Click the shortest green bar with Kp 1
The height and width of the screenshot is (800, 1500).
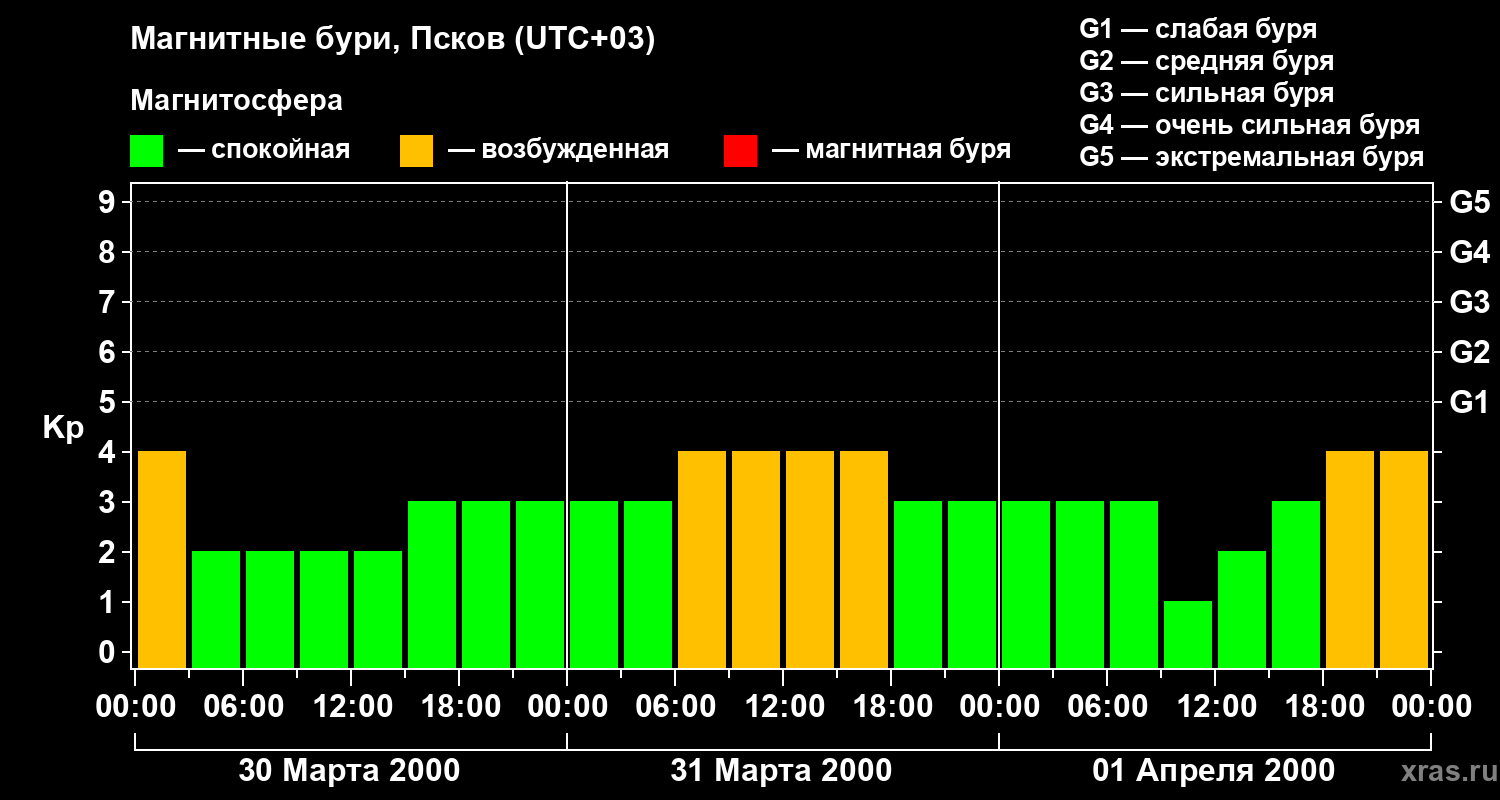click(1188, 634)
